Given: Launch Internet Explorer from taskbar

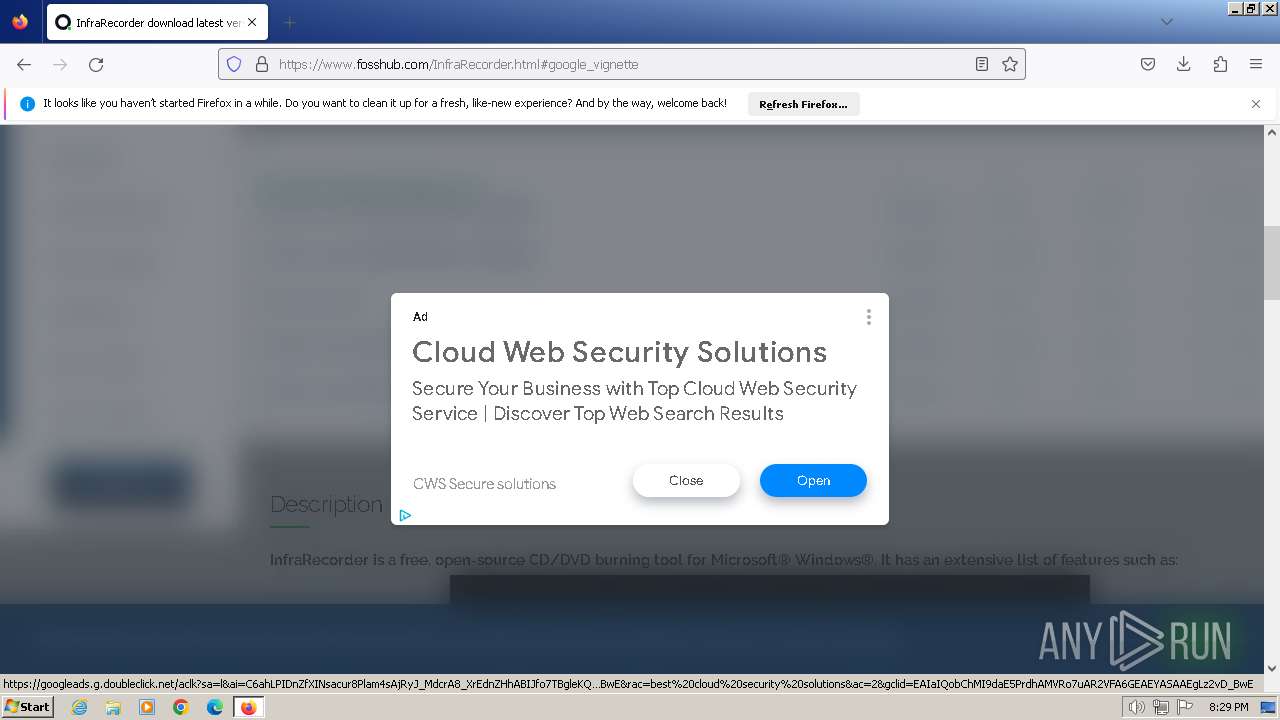Looking at the screenshot, I should click(79, 707).
